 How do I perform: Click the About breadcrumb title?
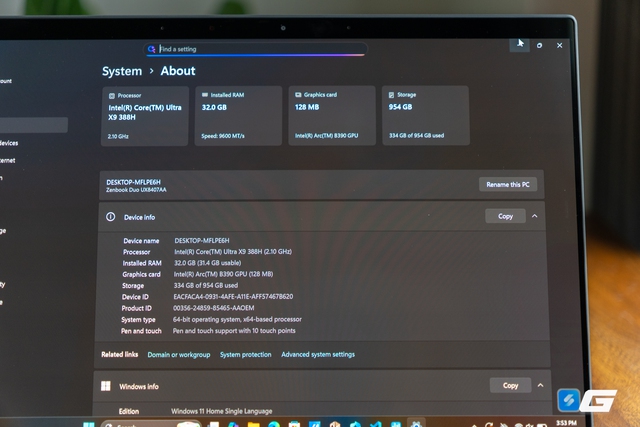click(x=178, y=71)
